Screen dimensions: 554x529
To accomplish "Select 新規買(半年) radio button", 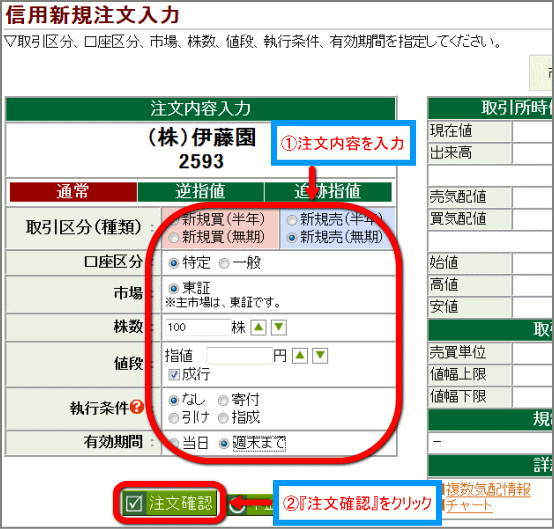I will [173, 221].
